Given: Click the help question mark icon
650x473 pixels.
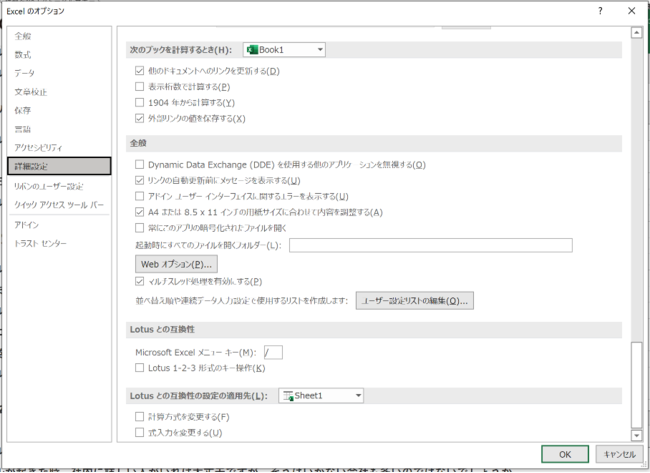Looking at the screenshot, I should pyautogui.click(x=600, y=11).
